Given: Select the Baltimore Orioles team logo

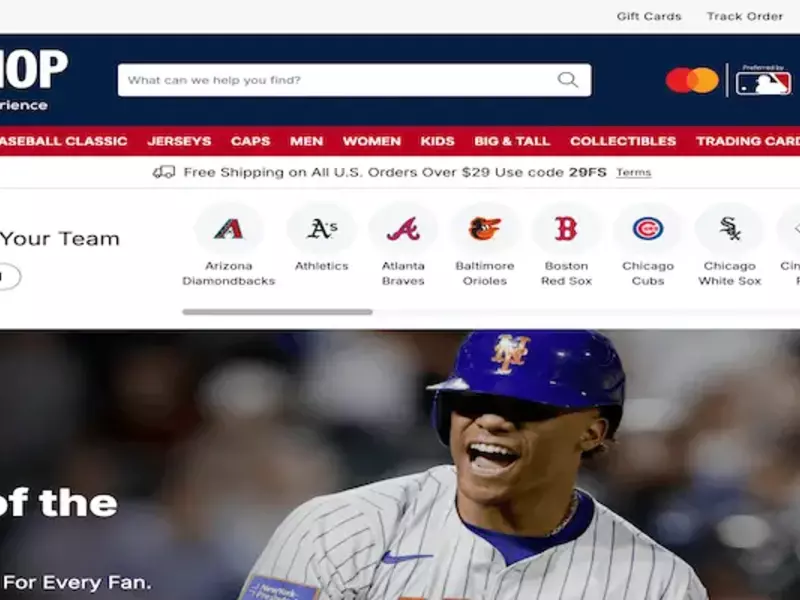Looking at the screenshot, I should pyautogui.click(x=485, y=229).
